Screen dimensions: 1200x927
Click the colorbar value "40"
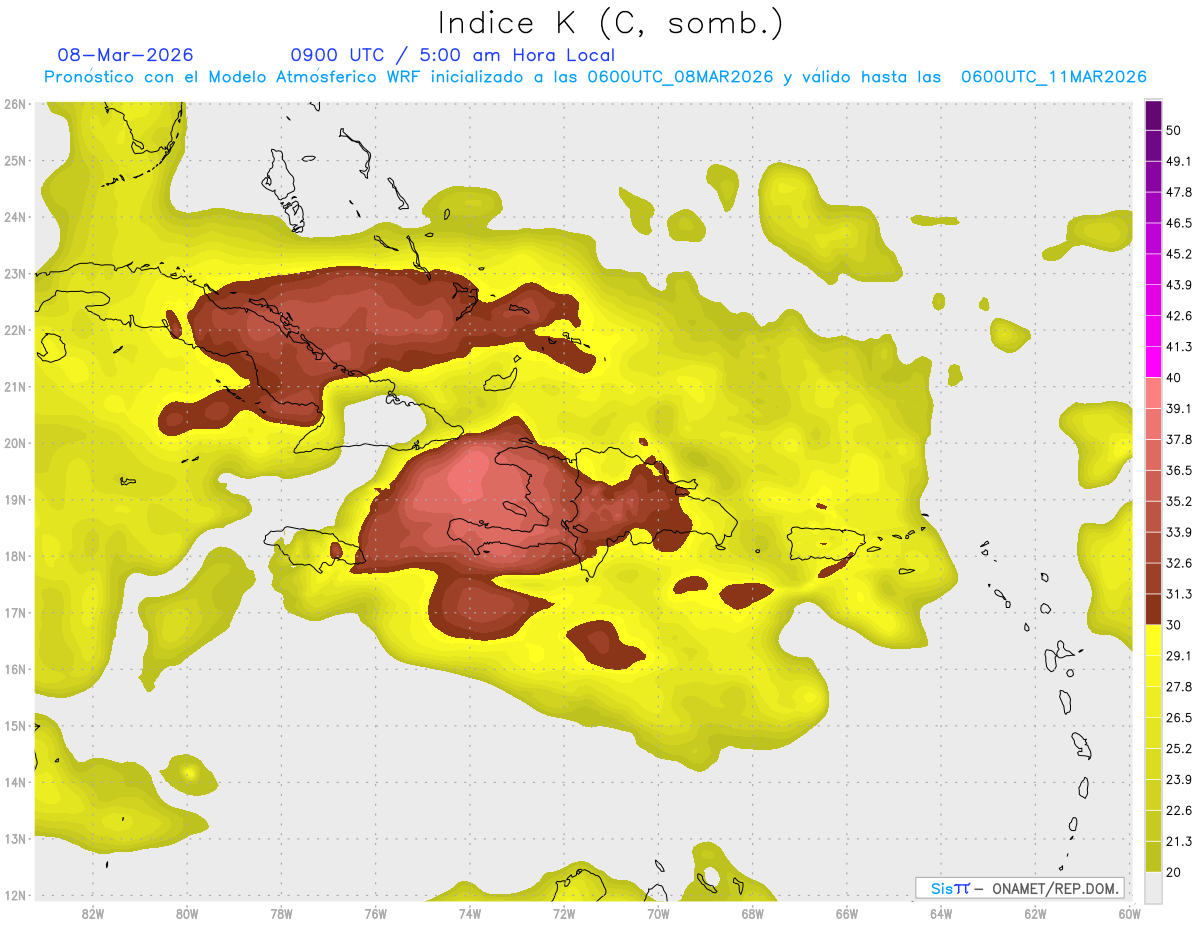tap(1174, 378)
